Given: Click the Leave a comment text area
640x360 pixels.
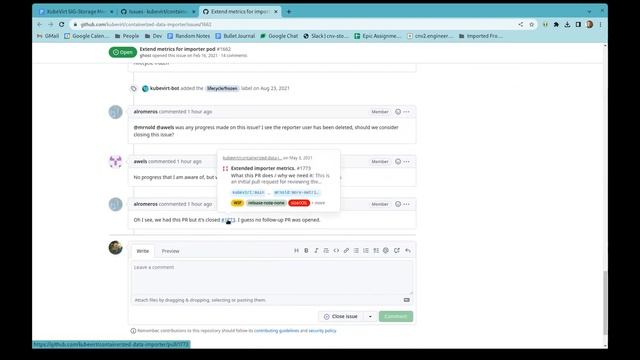Looking at the screenshot, I should pos(272,277).
